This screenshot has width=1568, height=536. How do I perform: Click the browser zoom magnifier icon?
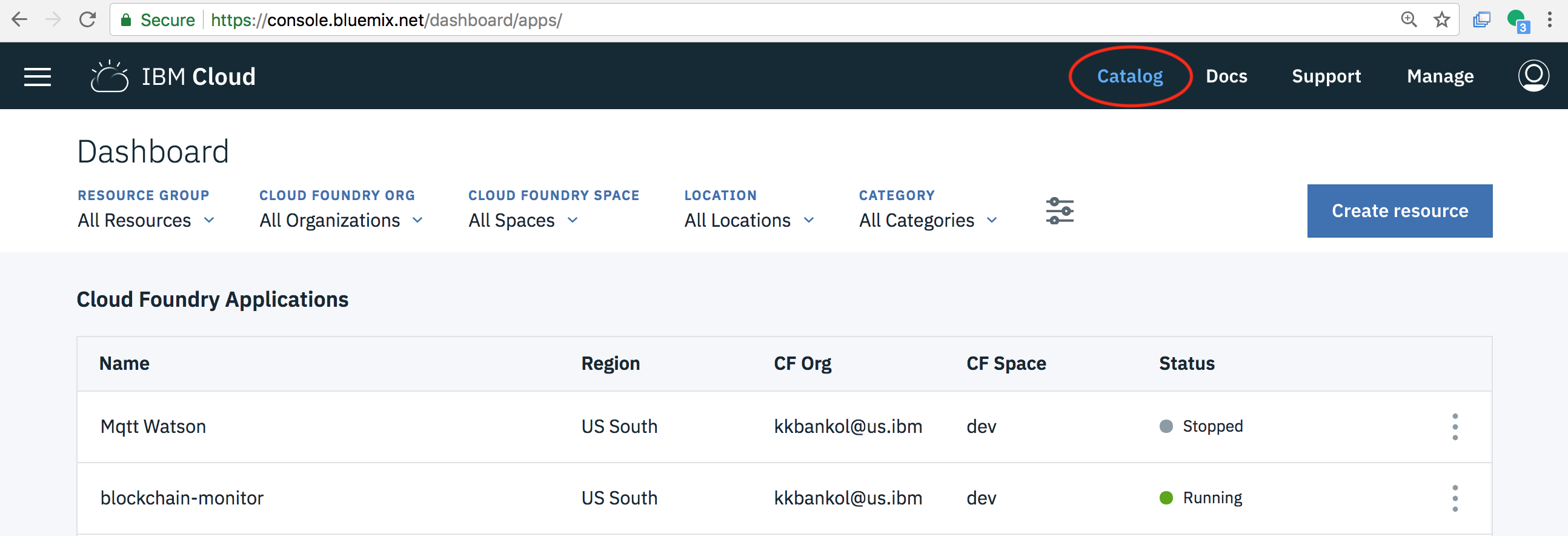pos(1409,19)
